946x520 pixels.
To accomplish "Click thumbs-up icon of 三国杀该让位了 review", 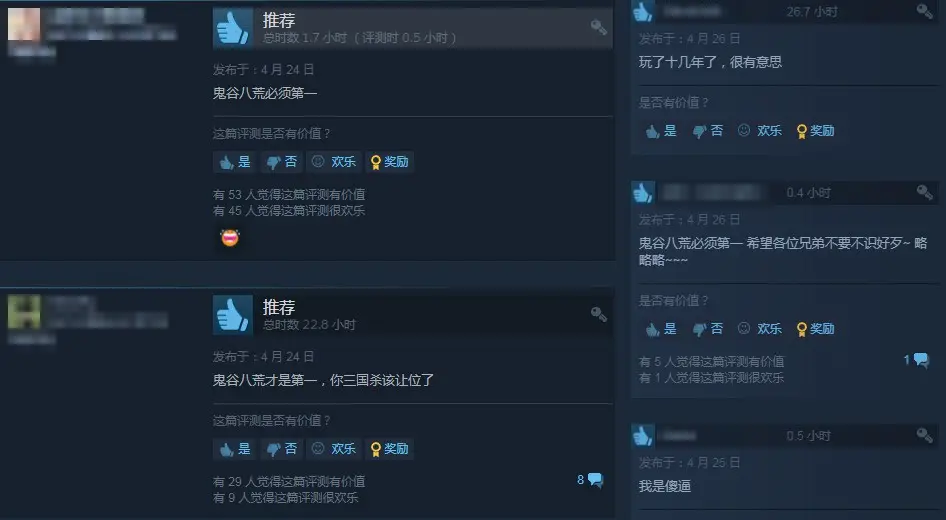I will 233,315.
